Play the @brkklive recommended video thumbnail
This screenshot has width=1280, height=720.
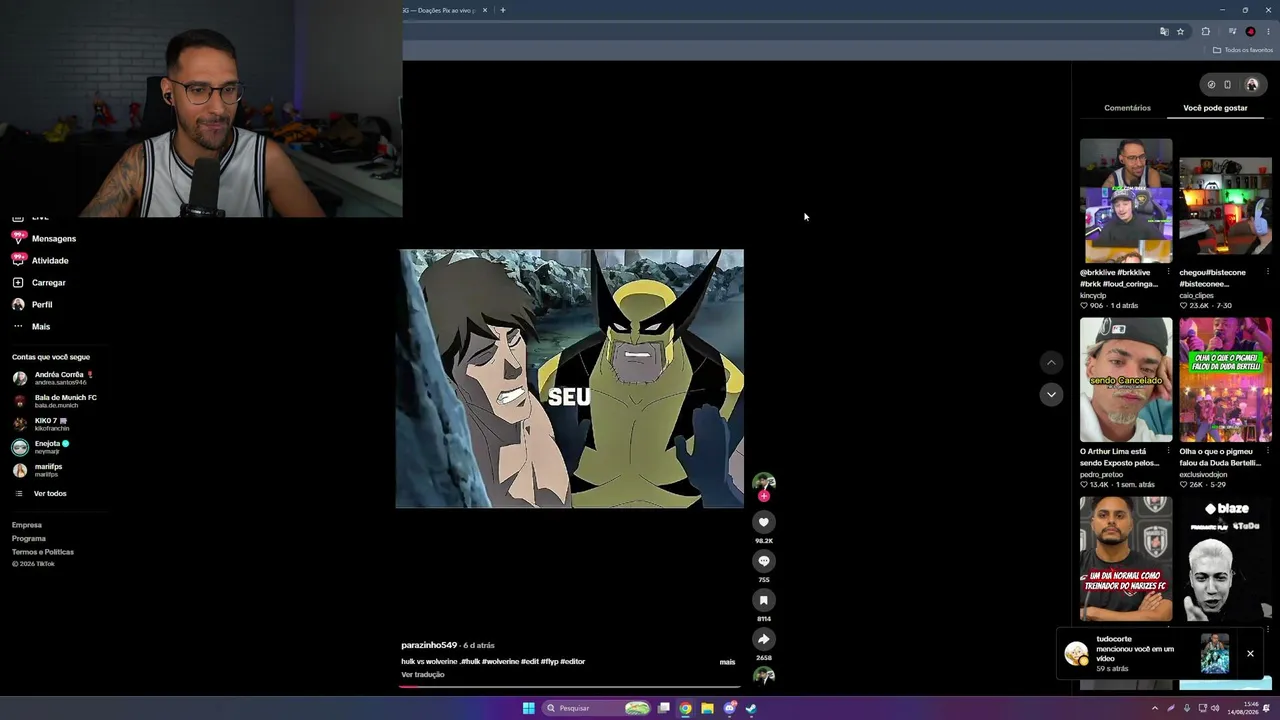pos(1126,200)
